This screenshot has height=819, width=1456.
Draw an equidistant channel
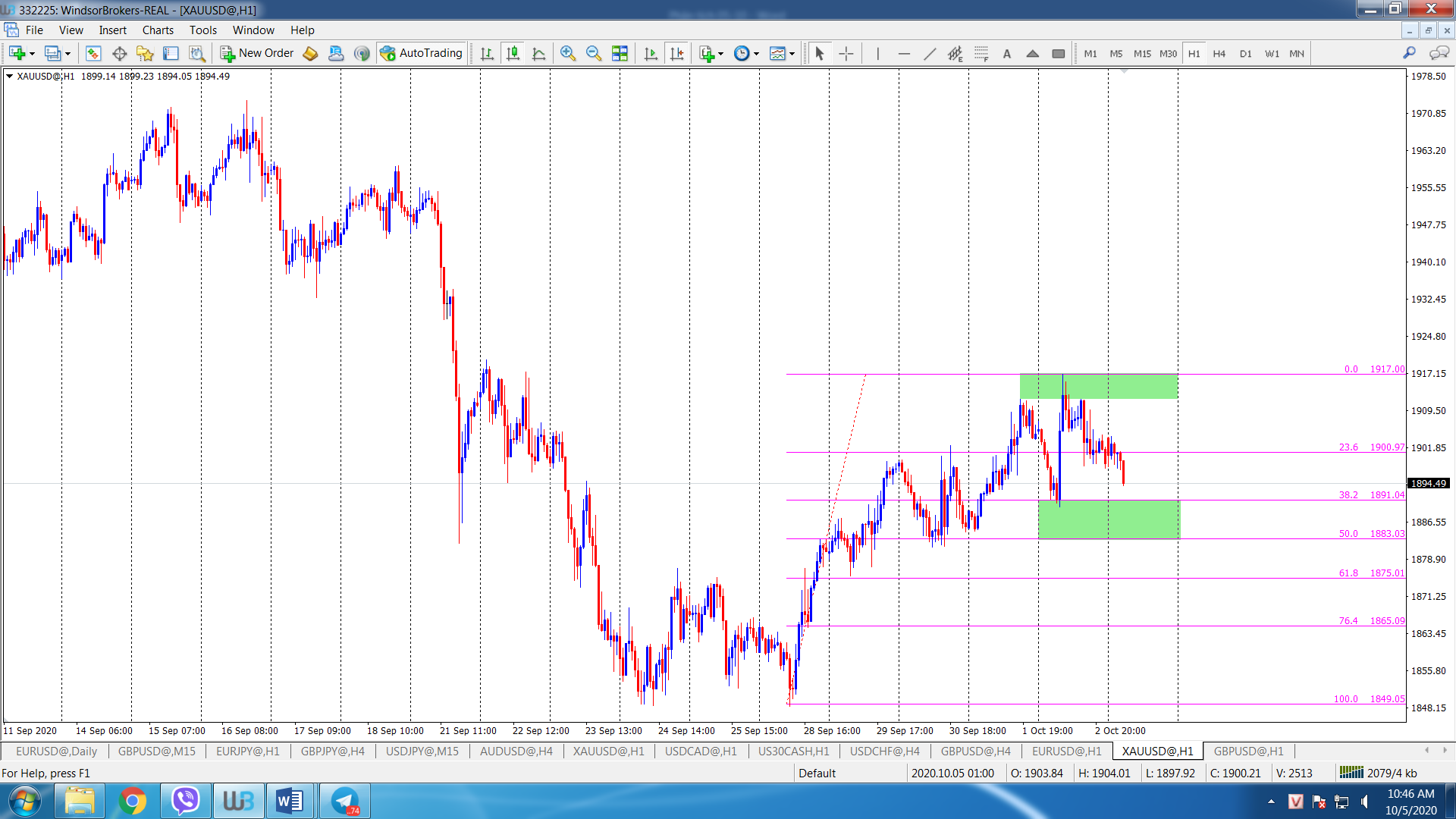click(x=955, y=53)
